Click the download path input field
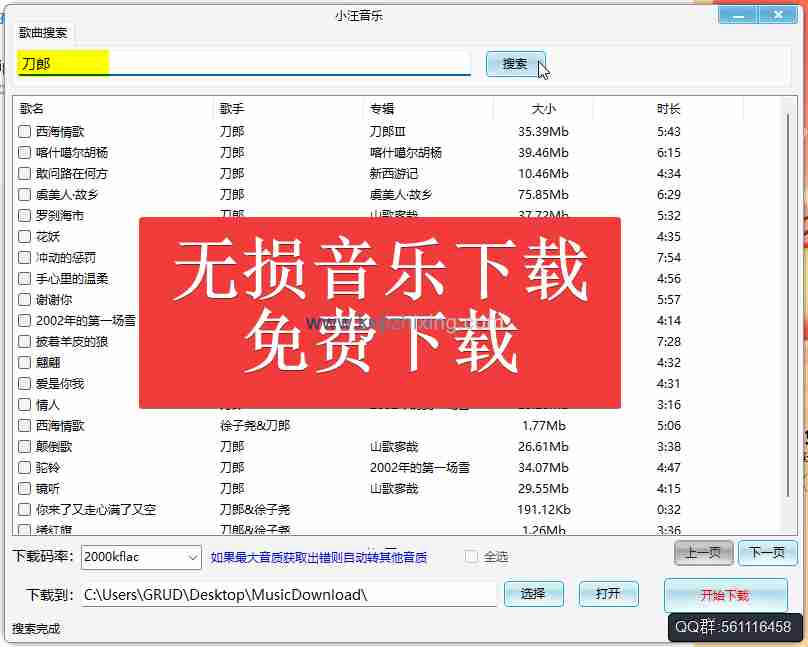The height and width of the screenshot is (647, 808). [288, 595]
